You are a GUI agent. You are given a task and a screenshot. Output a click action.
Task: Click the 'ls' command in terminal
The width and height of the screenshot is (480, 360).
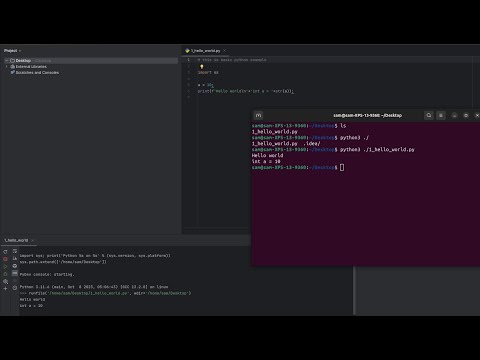coord(343,126)
